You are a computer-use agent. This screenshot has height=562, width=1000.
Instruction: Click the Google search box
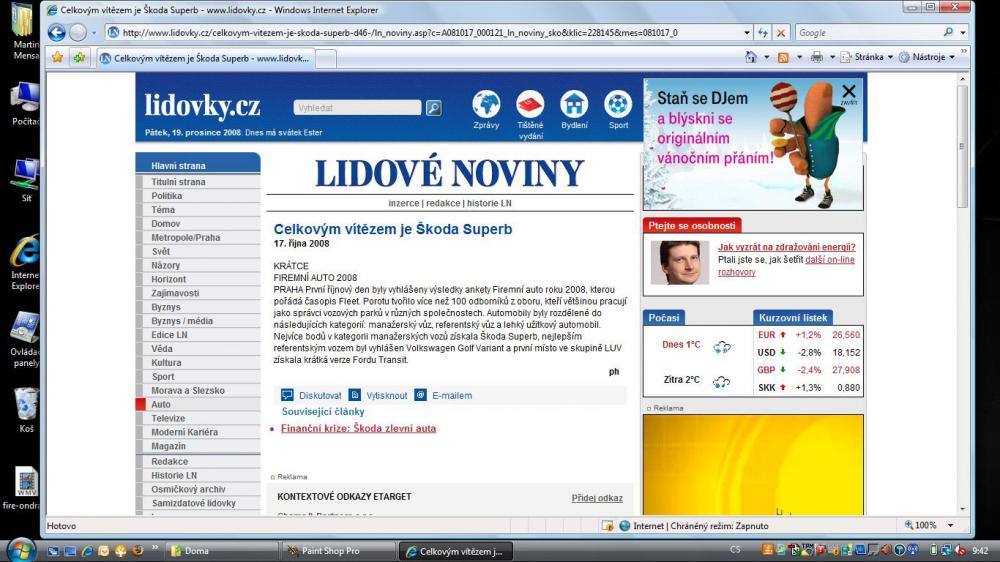[867, 32]
